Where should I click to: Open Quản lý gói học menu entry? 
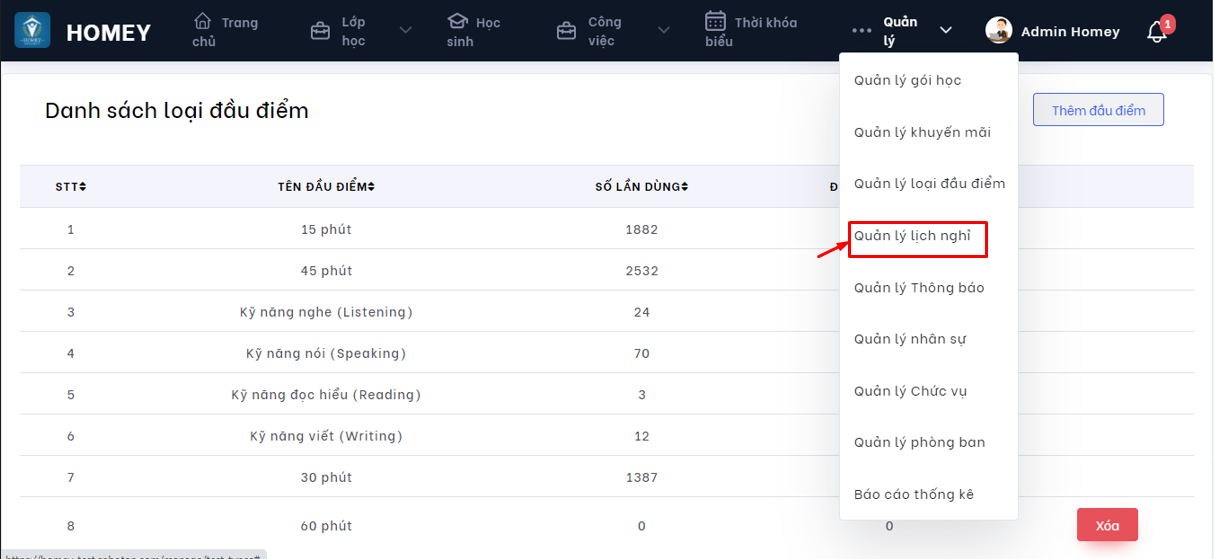907,80
